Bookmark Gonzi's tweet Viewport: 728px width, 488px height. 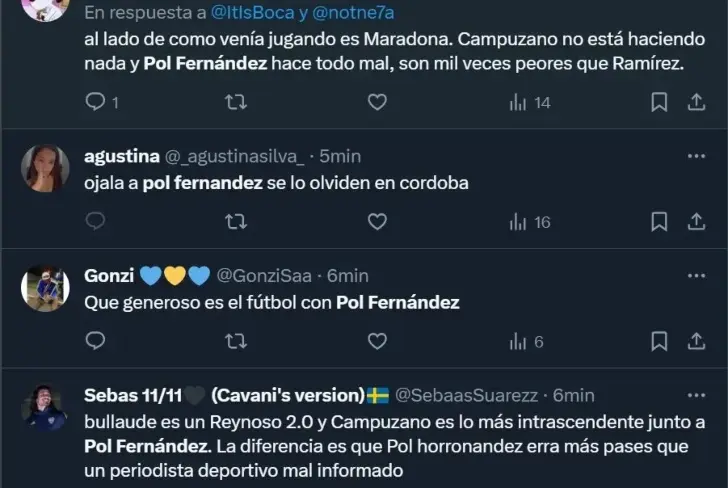[660, 342]
